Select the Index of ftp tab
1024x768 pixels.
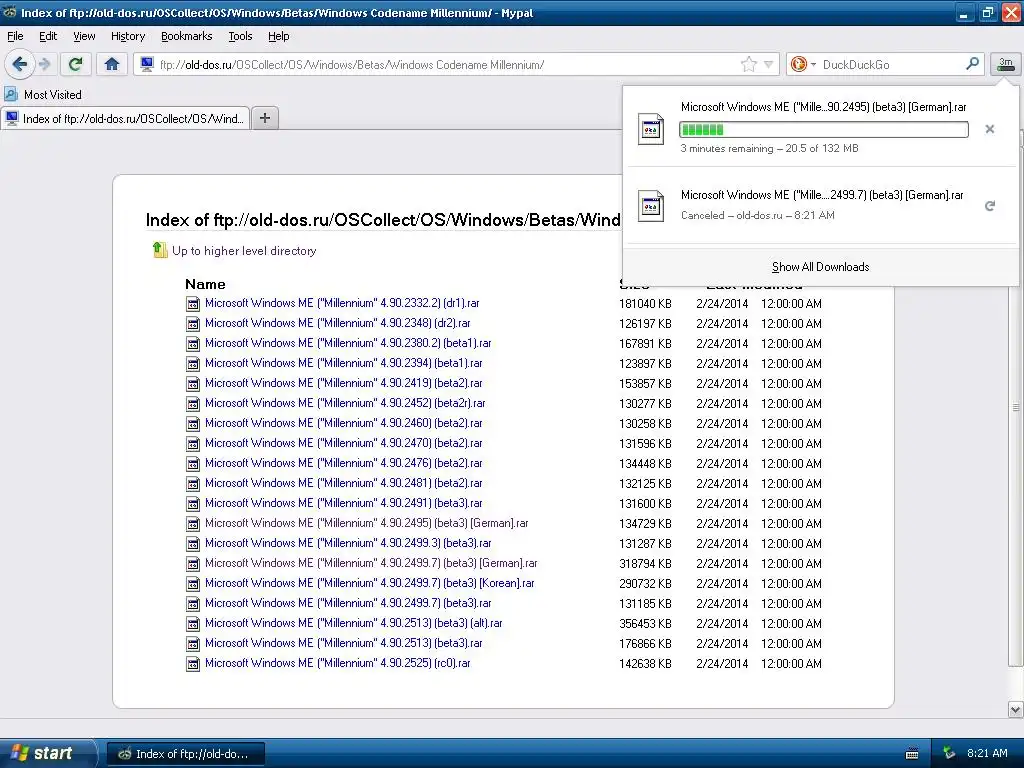coord(125,118)
